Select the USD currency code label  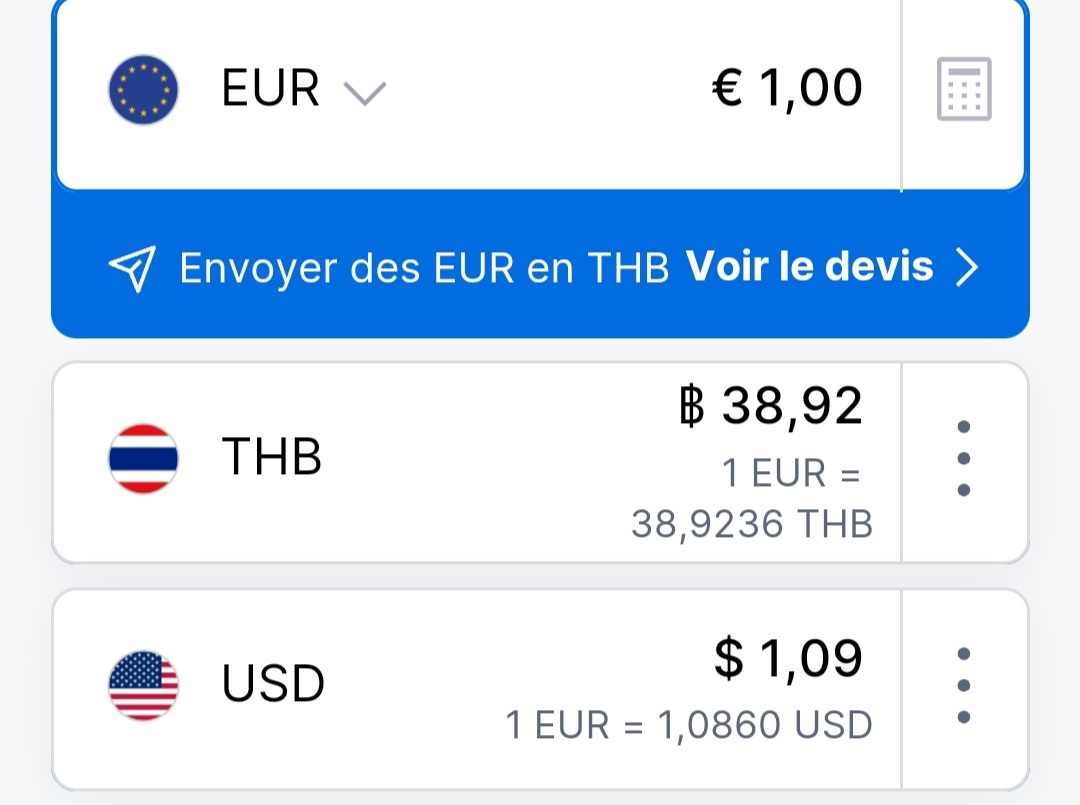[x=273, y=685]
